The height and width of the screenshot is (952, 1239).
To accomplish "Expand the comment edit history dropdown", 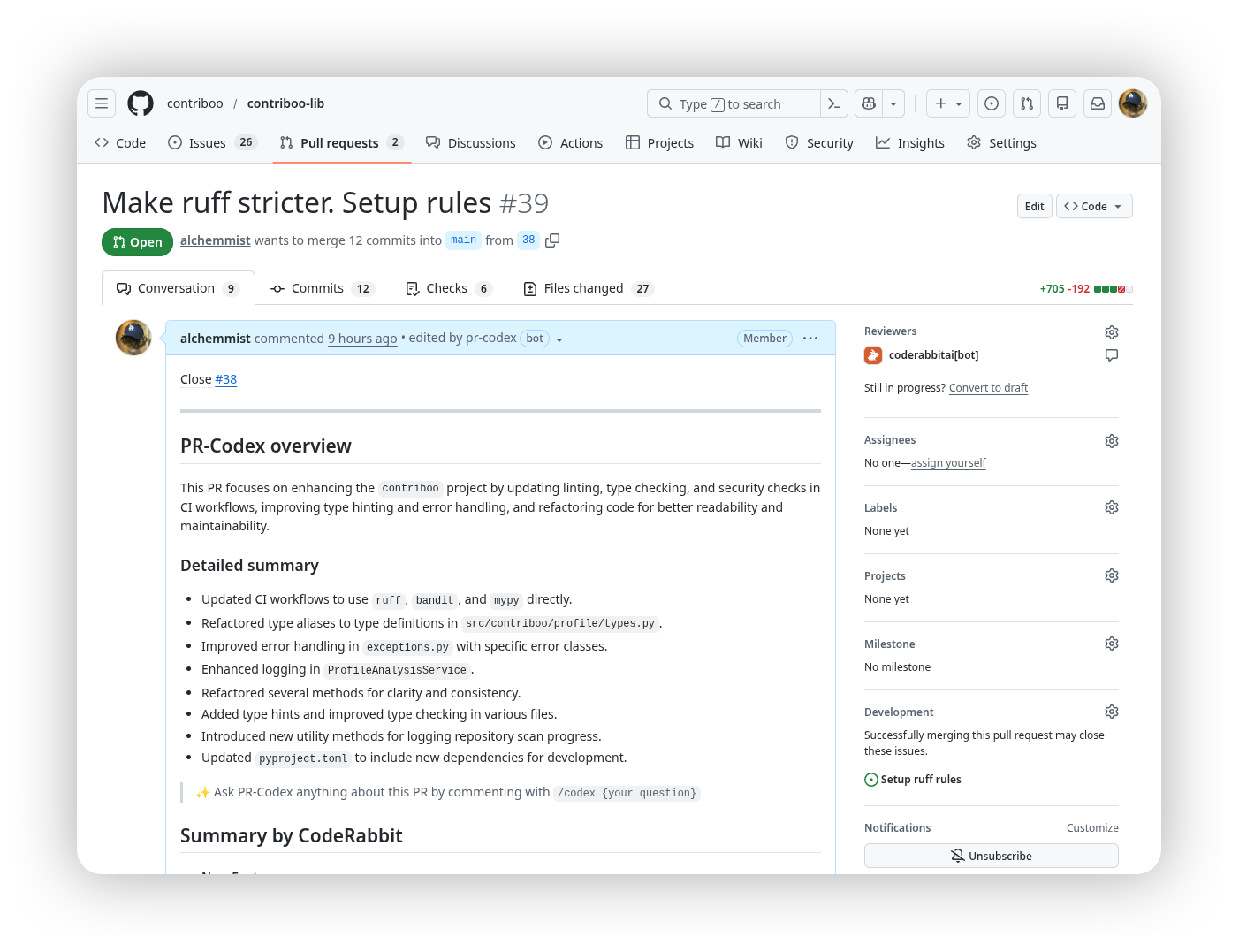I will tap(559, 339).
